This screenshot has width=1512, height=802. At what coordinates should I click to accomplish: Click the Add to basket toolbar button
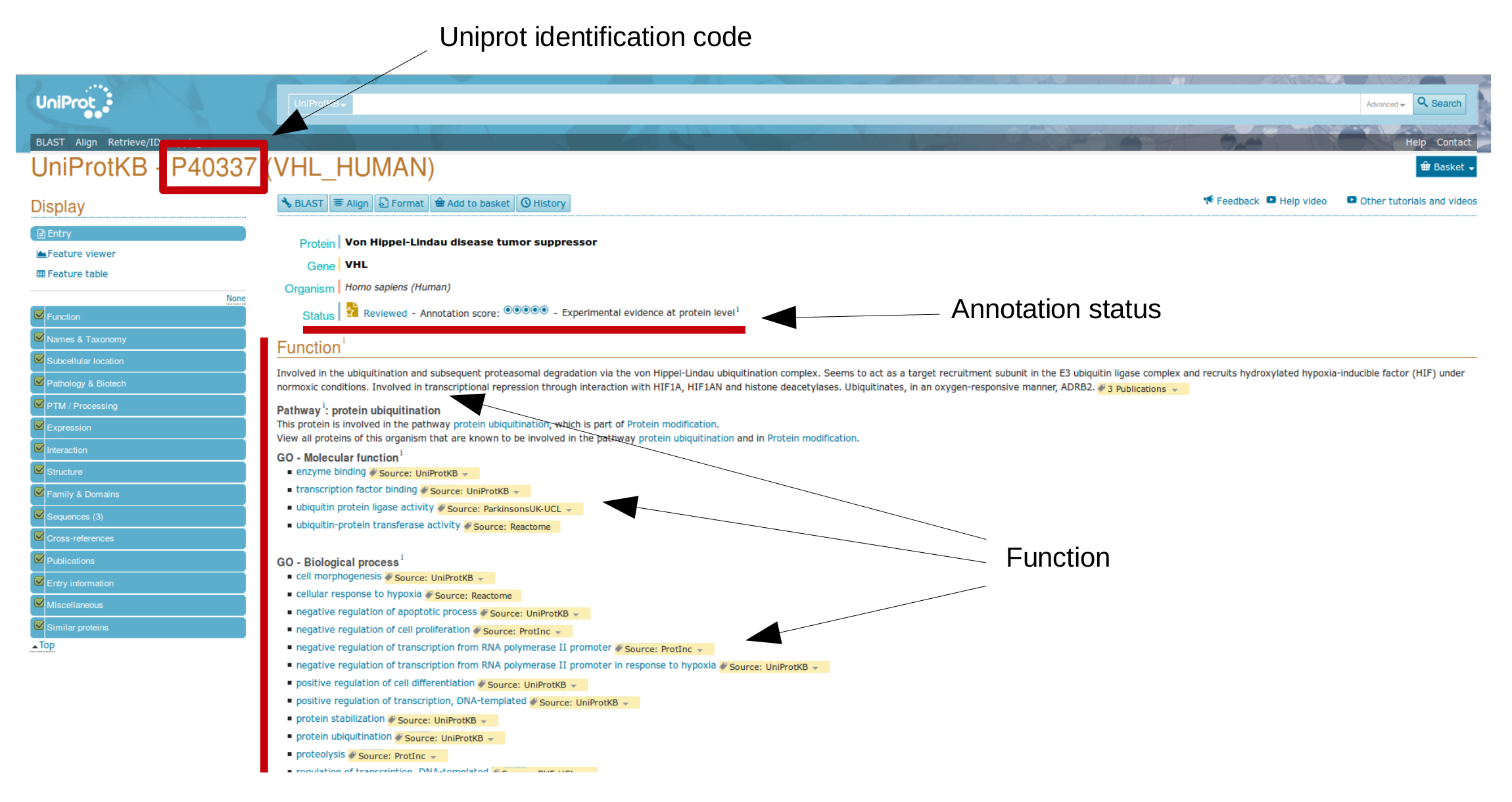tap(472, 203)
